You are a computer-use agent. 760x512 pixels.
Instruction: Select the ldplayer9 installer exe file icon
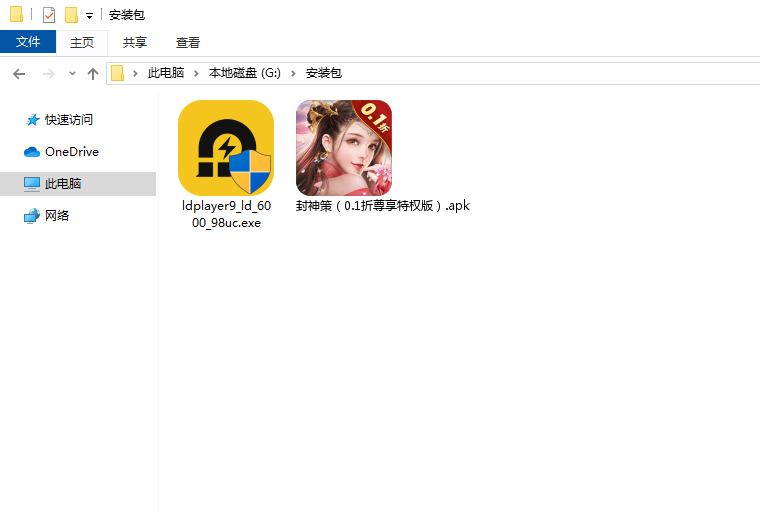pos(225,148)
